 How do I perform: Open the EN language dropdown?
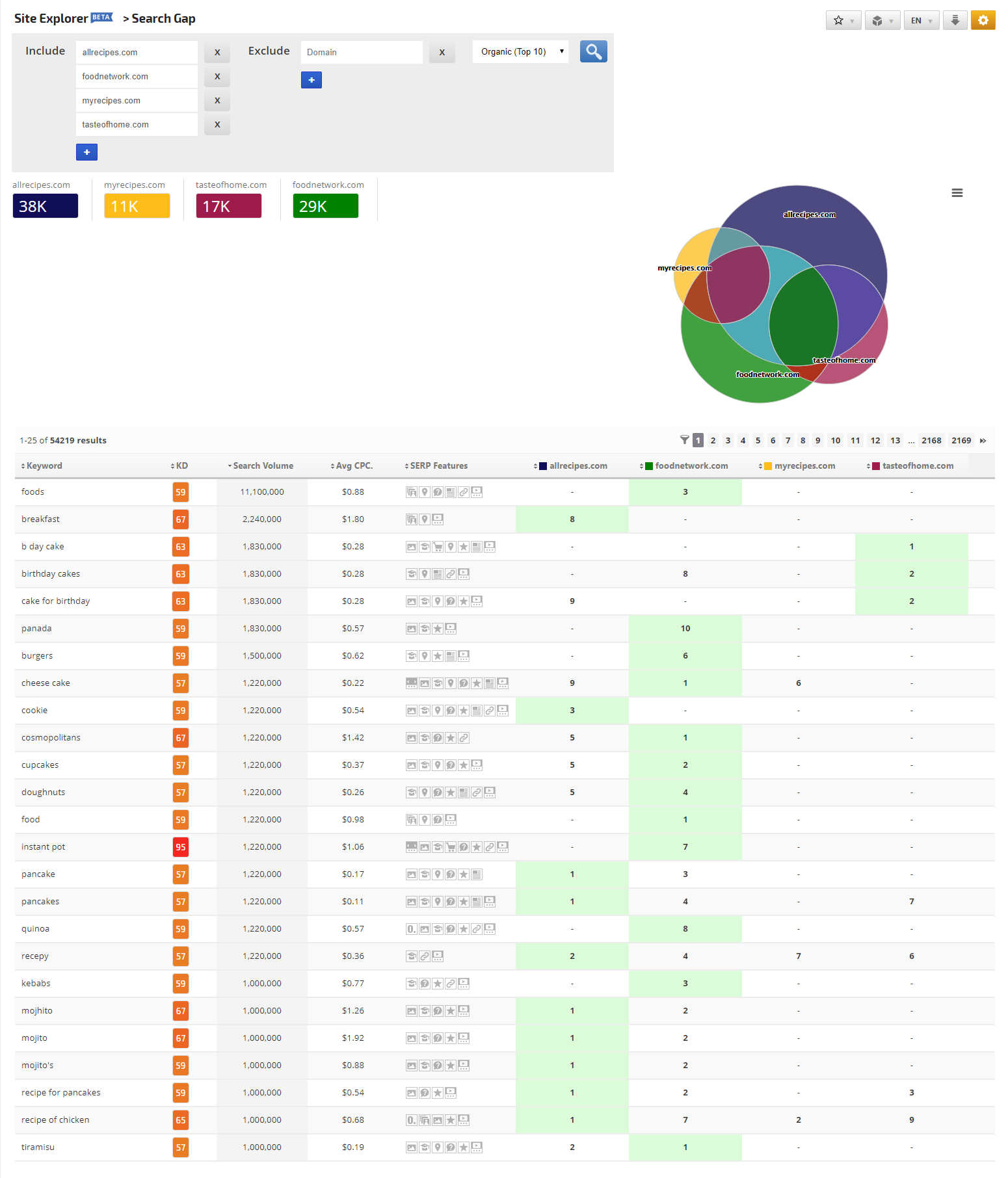coord(922,20)
